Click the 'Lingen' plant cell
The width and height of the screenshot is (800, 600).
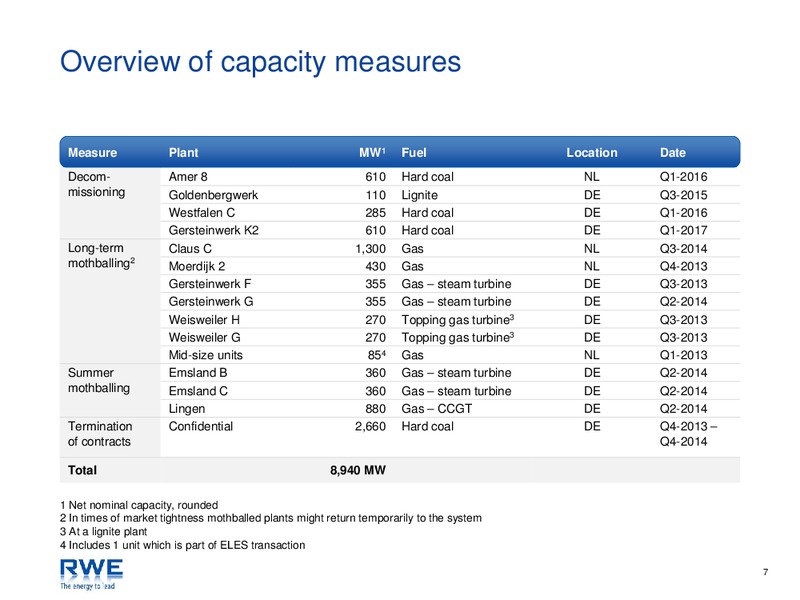point(187,409)
